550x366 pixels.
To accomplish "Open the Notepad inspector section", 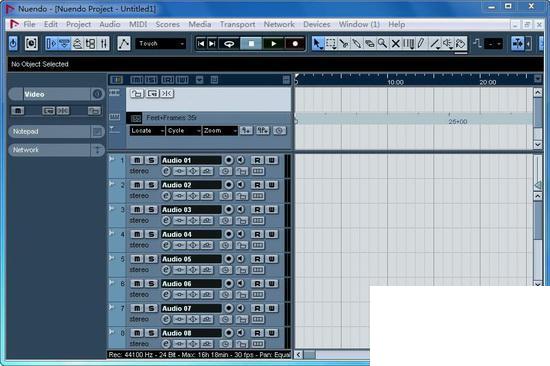I will point(50,131).
